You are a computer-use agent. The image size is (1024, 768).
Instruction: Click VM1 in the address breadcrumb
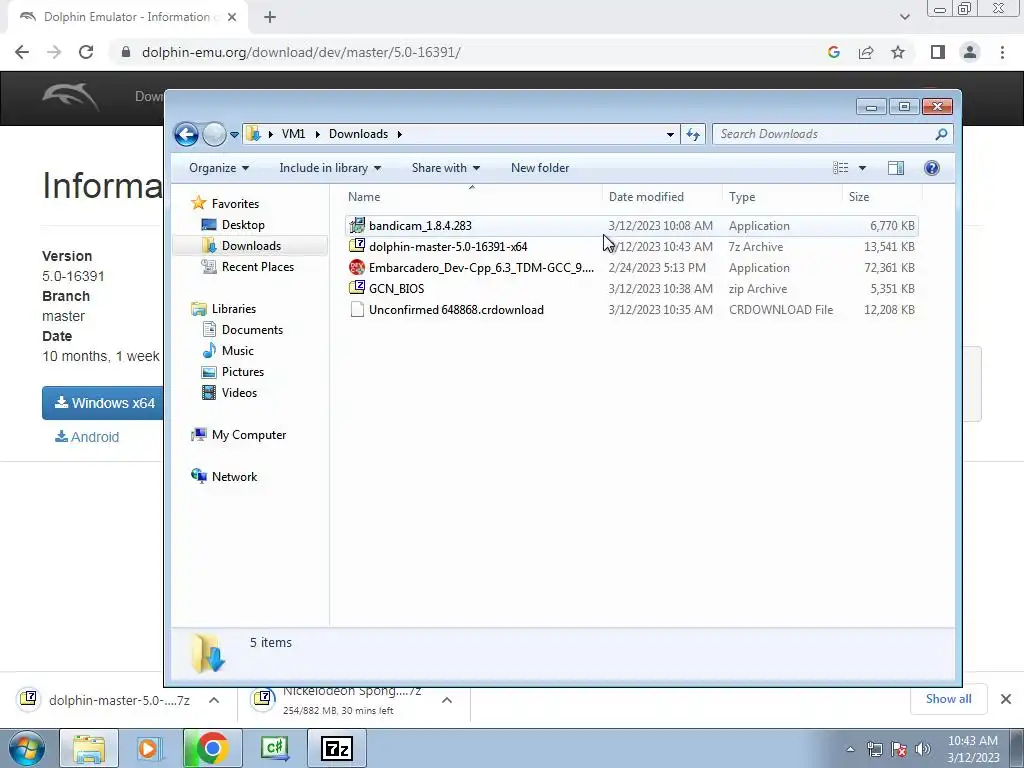click(293, 134)
